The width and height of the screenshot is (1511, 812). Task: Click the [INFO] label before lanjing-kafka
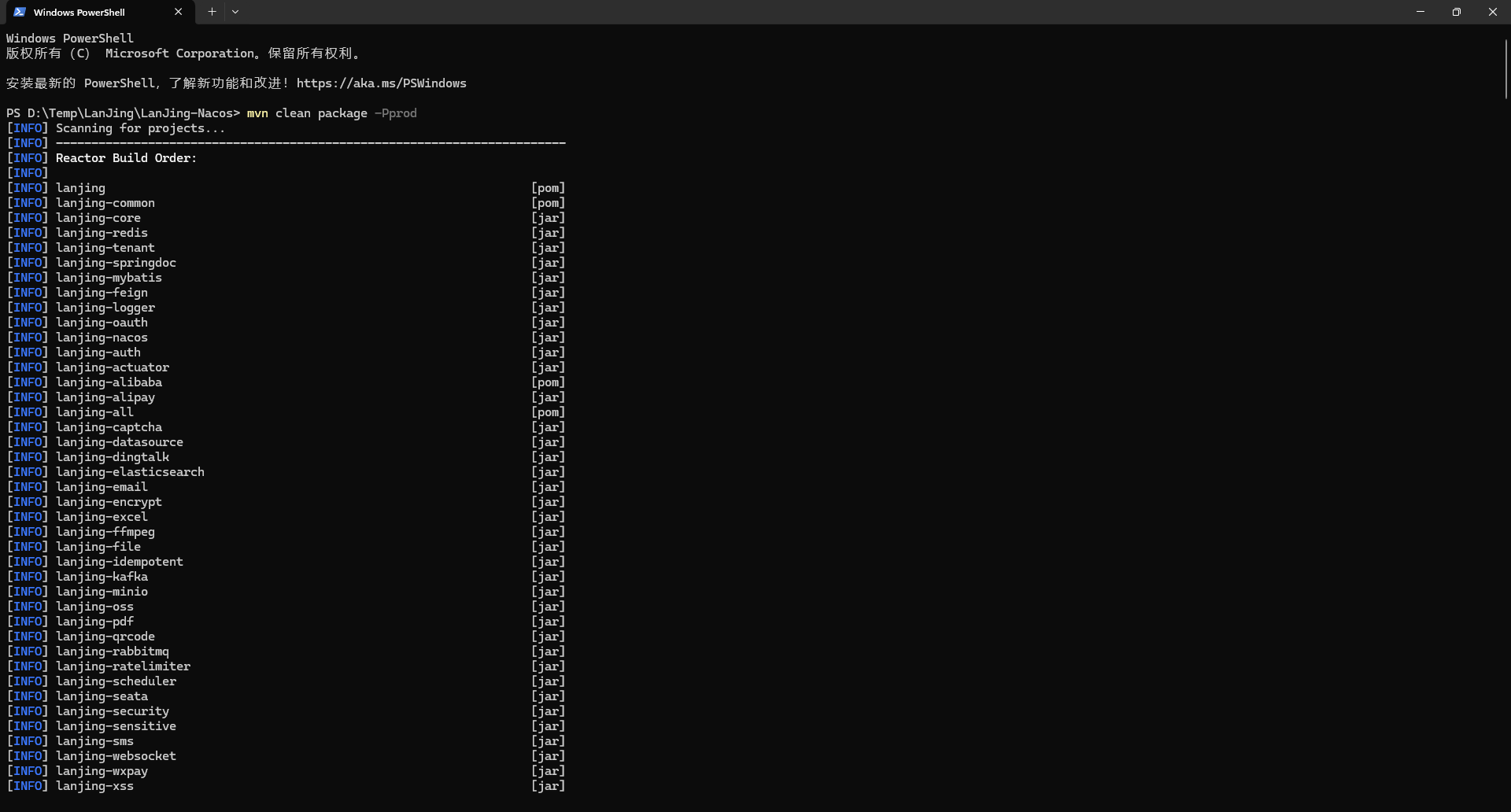coord(28,577)
